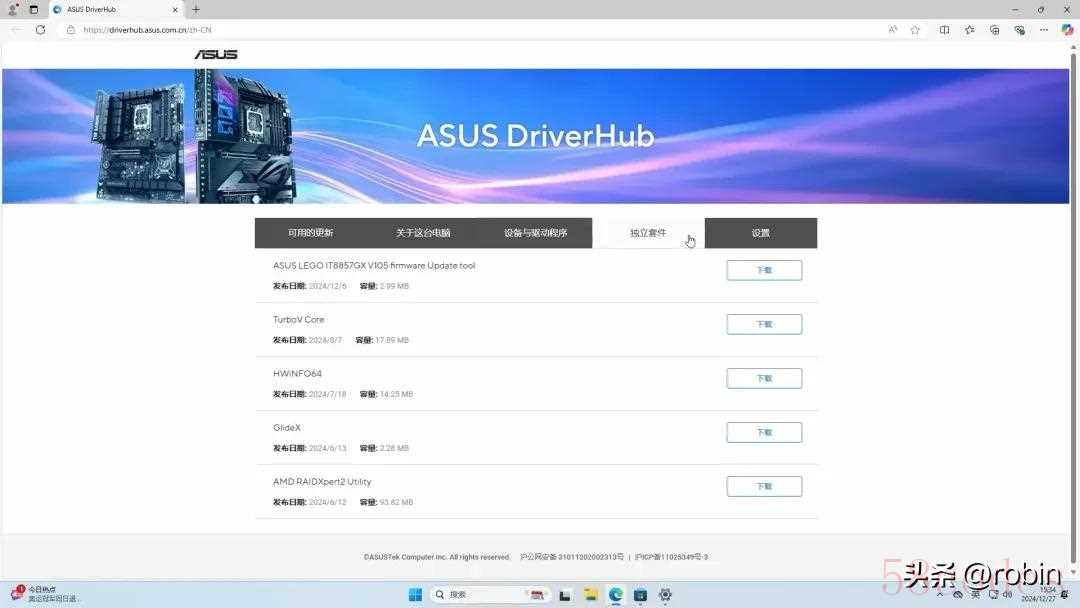Select the 独立套件 tab

[x=648, y=233]
